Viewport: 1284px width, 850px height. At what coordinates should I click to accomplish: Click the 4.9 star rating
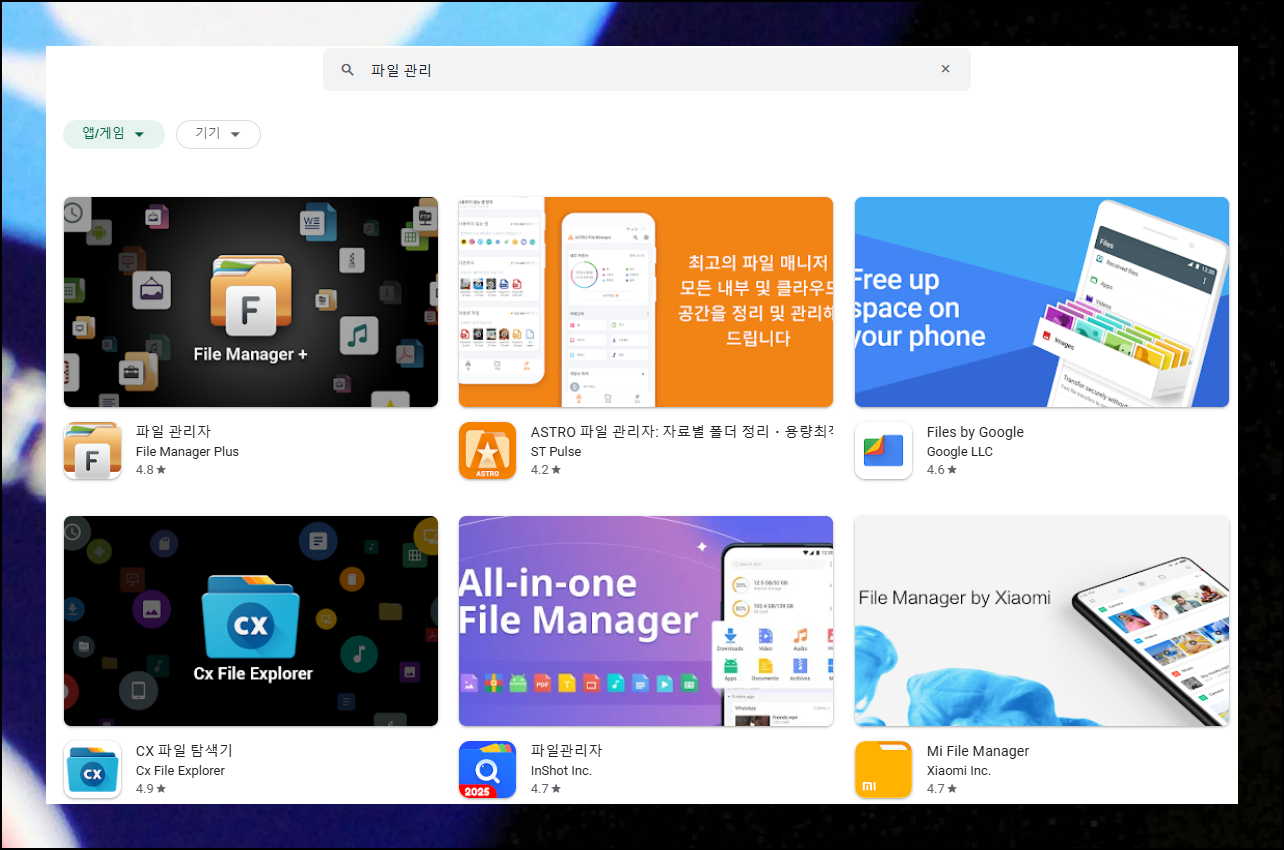coord(151,788)
